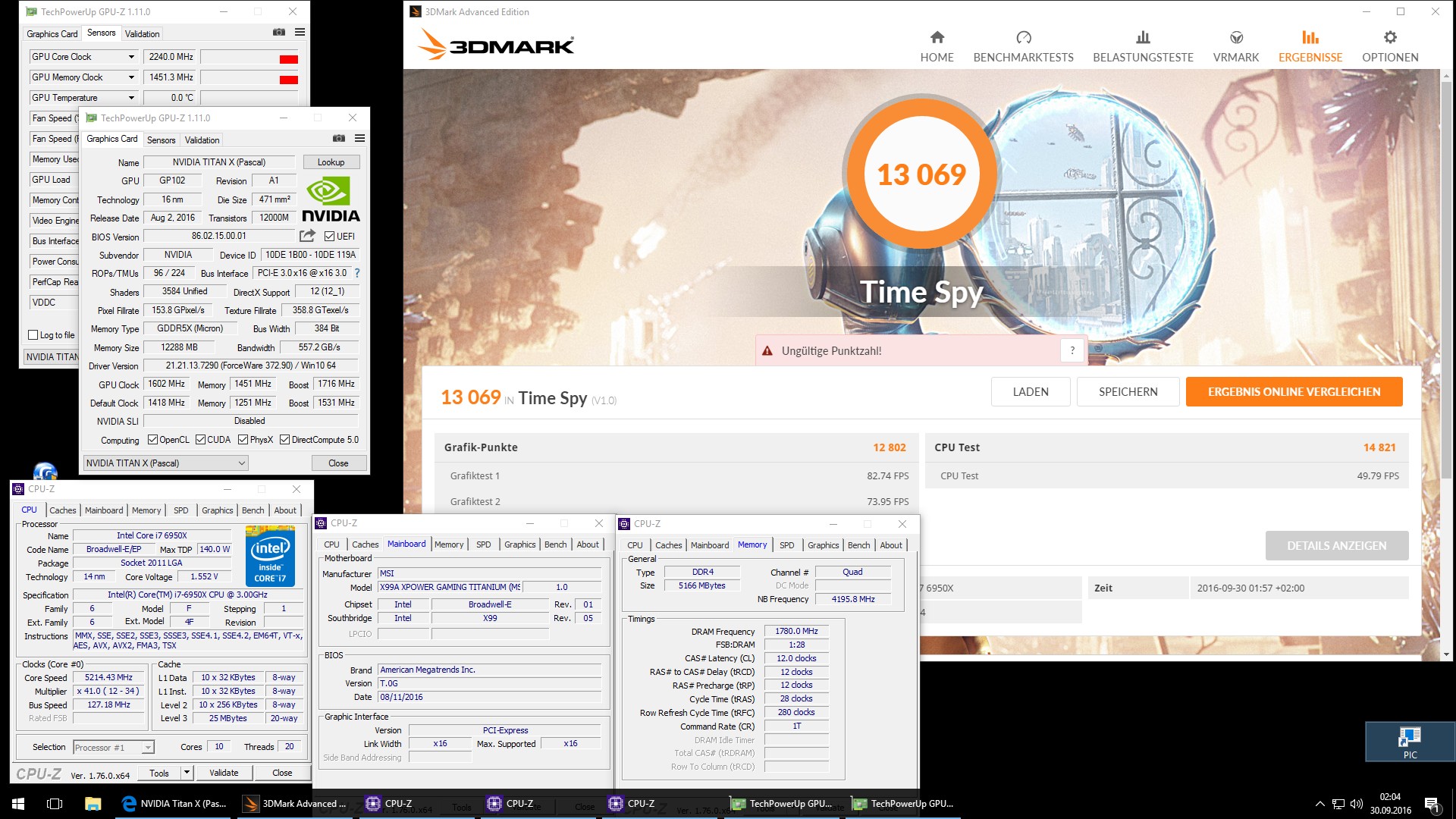Switch to Sensors tab in front GPU-Z window
The image size is (1456, 819).
click(161, 140)
